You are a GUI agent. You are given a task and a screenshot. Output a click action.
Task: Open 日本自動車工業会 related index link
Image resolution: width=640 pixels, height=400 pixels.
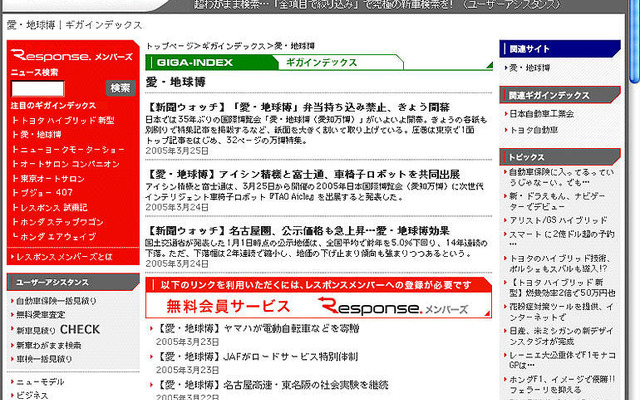coord(542,114)
